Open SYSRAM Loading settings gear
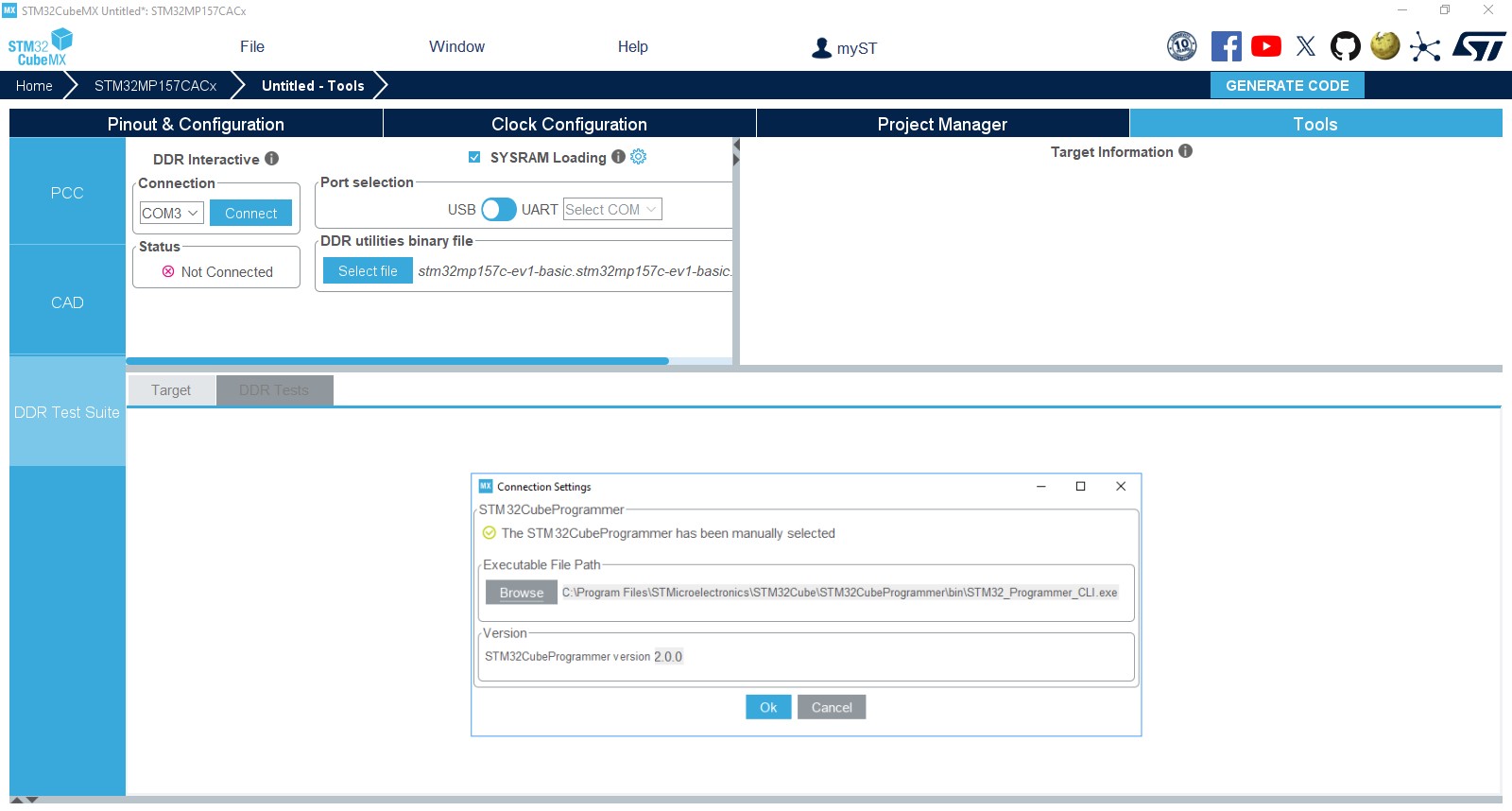The height and width of the screenshot is (811, 1512). (x=639, y=157)
